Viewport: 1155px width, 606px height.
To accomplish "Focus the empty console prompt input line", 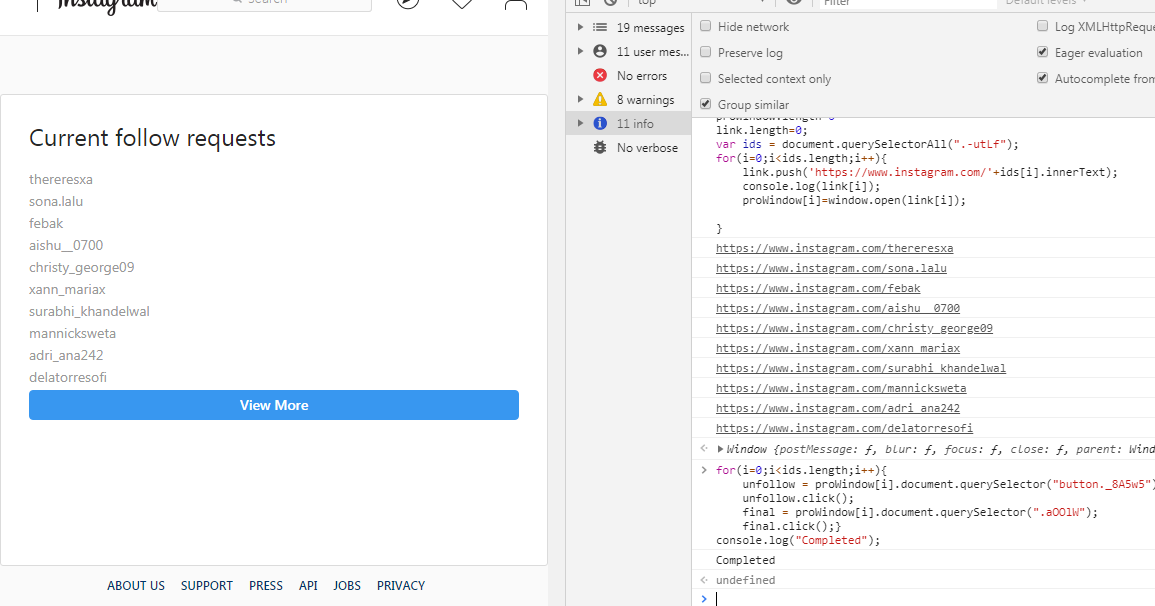I will point(935,599).
